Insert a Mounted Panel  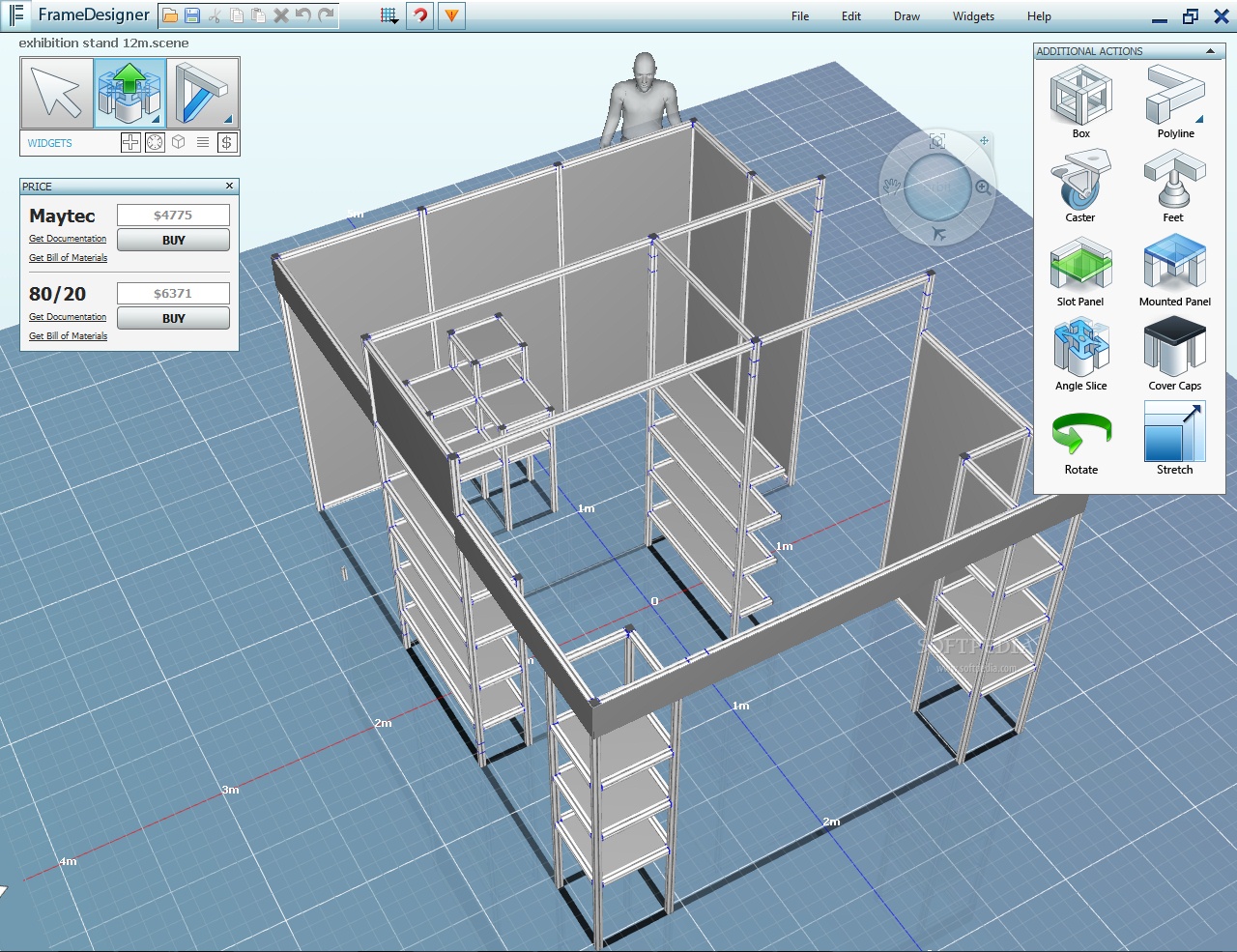click(1175, 271)
